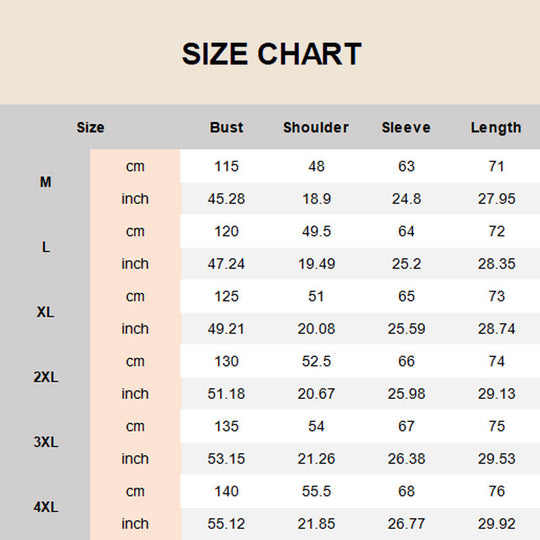
Task: Select the L size row label
Action: point(45,247)
